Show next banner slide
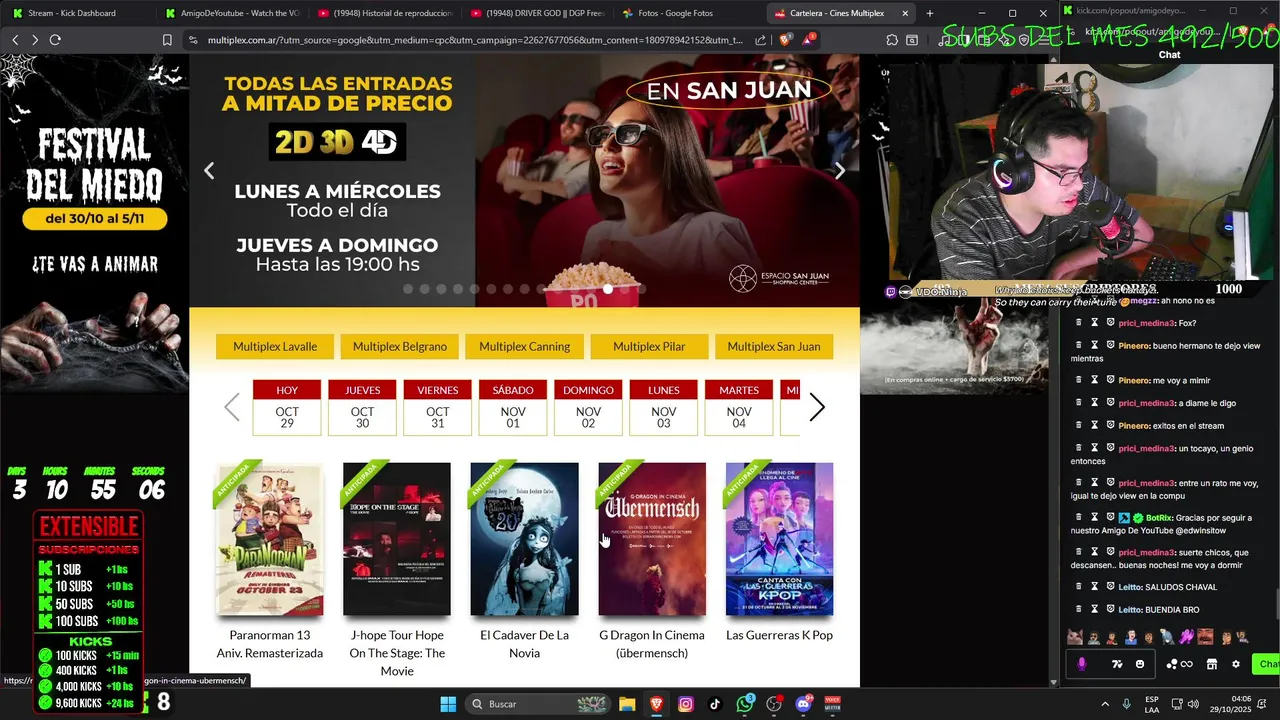This screenshot has width=1280, height=720. coord(840,171)
